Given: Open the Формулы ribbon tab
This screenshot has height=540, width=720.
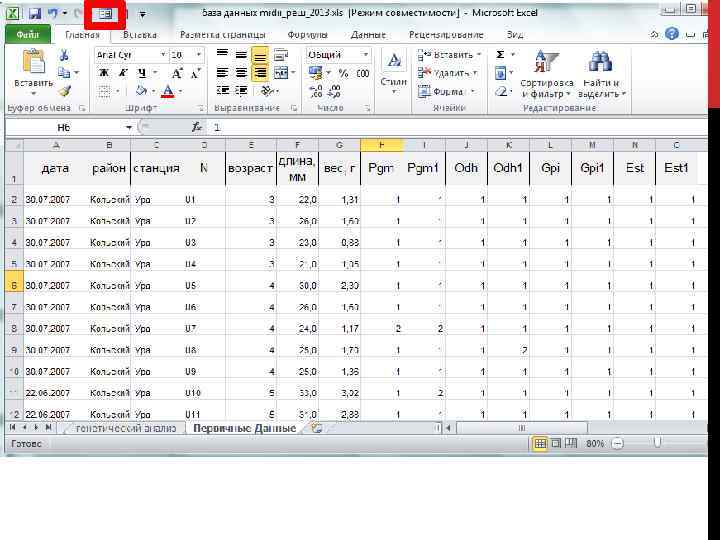Looking at the screenshot, I should pyautogui.click(x=305, y=34).
